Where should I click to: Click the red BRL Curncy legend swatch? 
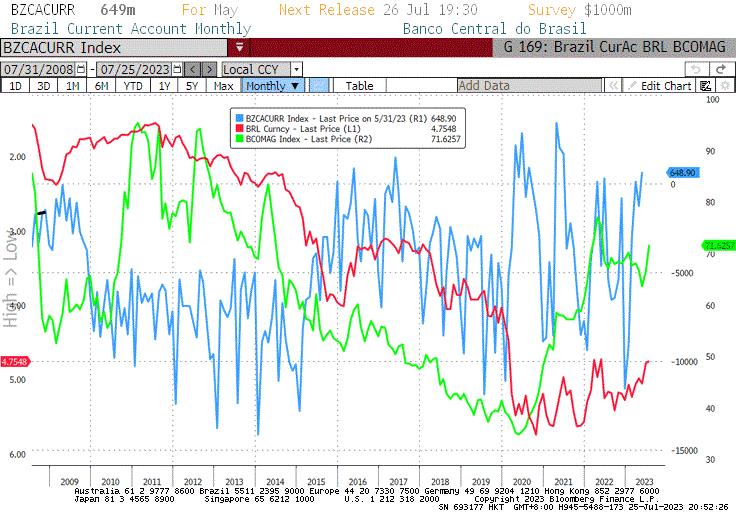pos(239,129)
